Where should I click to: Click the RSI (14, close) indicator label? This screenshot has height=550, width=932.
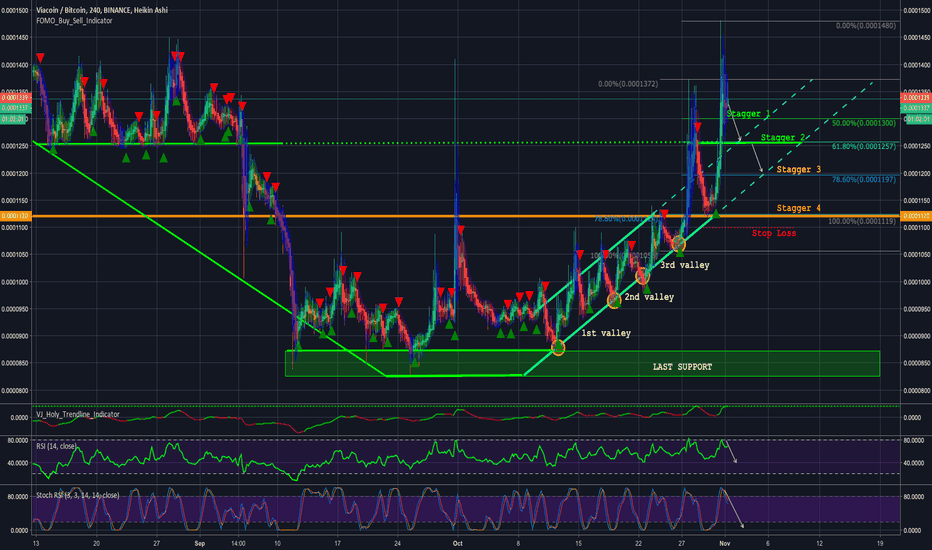(x=56, y=447)
